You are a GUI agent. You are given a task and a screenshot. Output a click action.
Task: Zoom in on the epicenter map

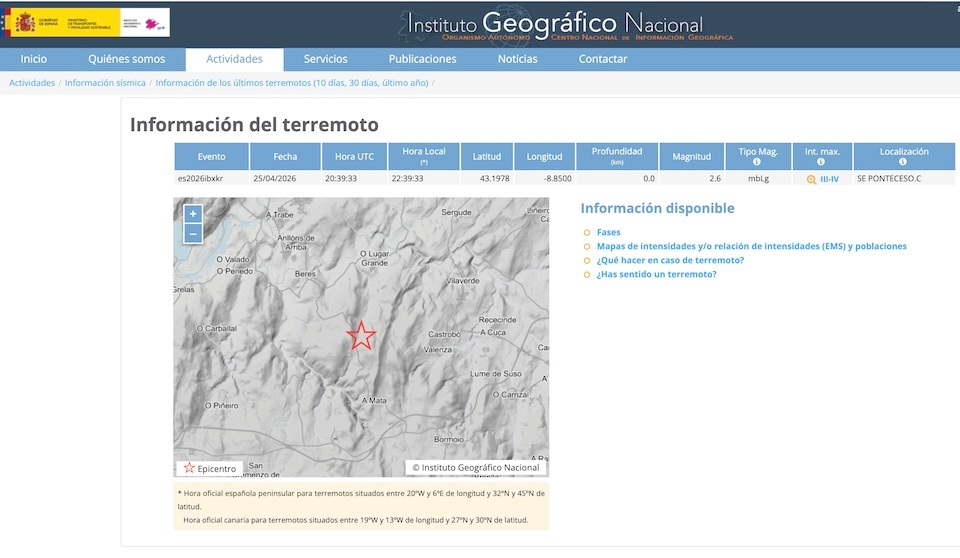193,213
